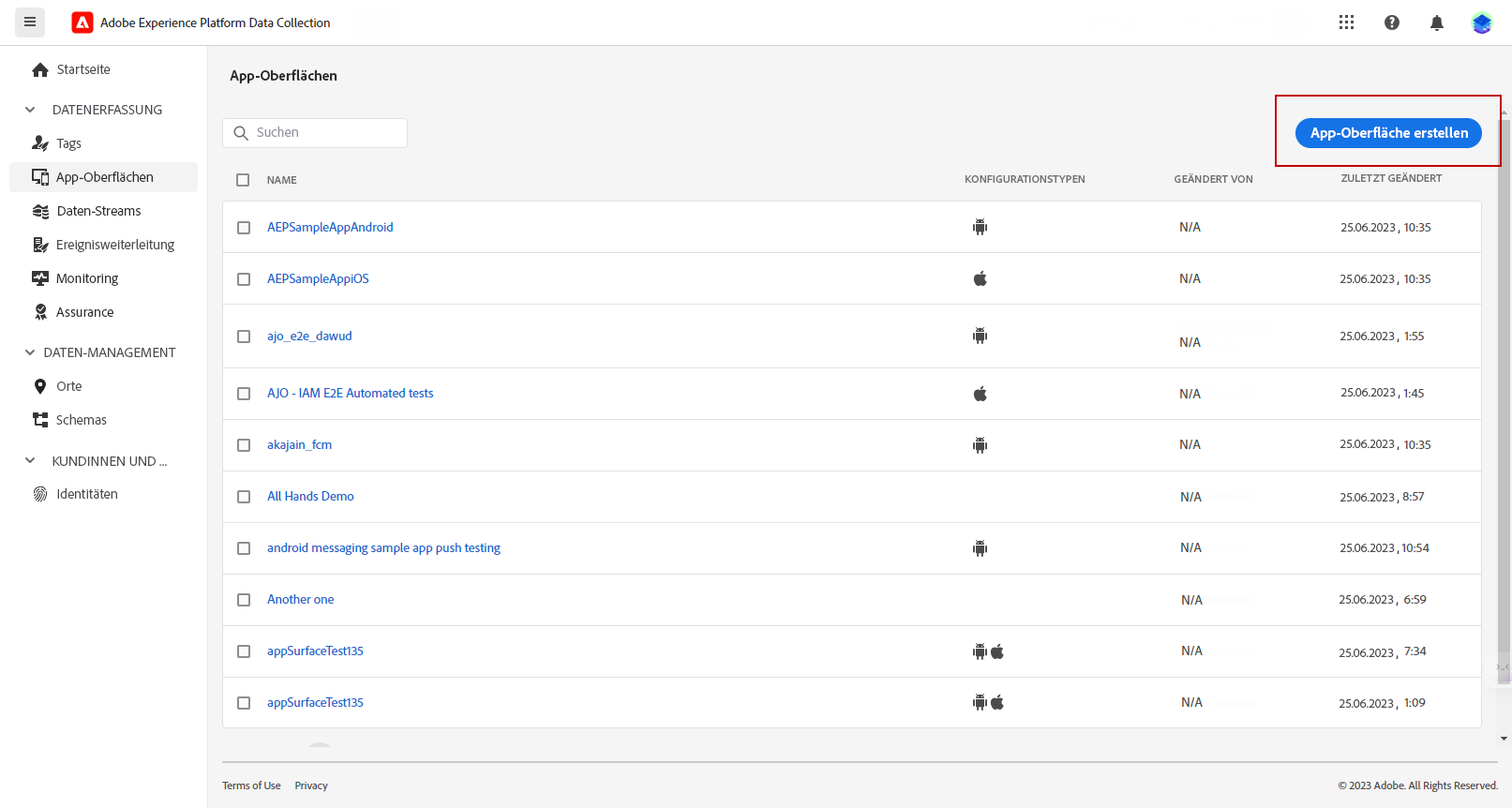Collapse the DATENERFASSUNG section
This screenshot has height=808, width=1512.
point(30,110)
